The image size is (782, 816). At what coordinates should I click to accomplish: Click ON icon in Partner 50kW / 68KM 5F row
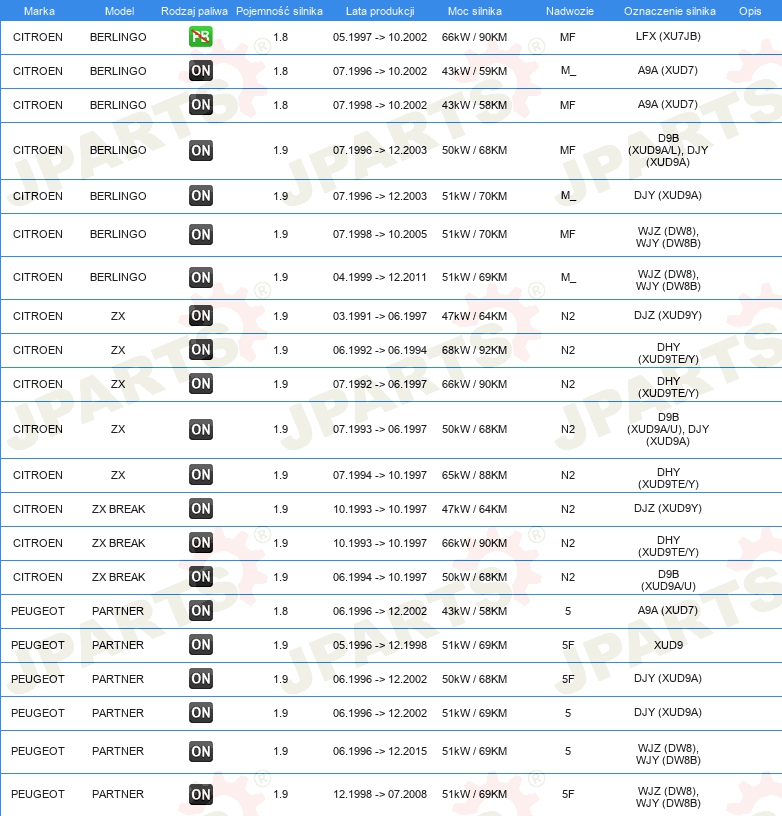point(201,679)
